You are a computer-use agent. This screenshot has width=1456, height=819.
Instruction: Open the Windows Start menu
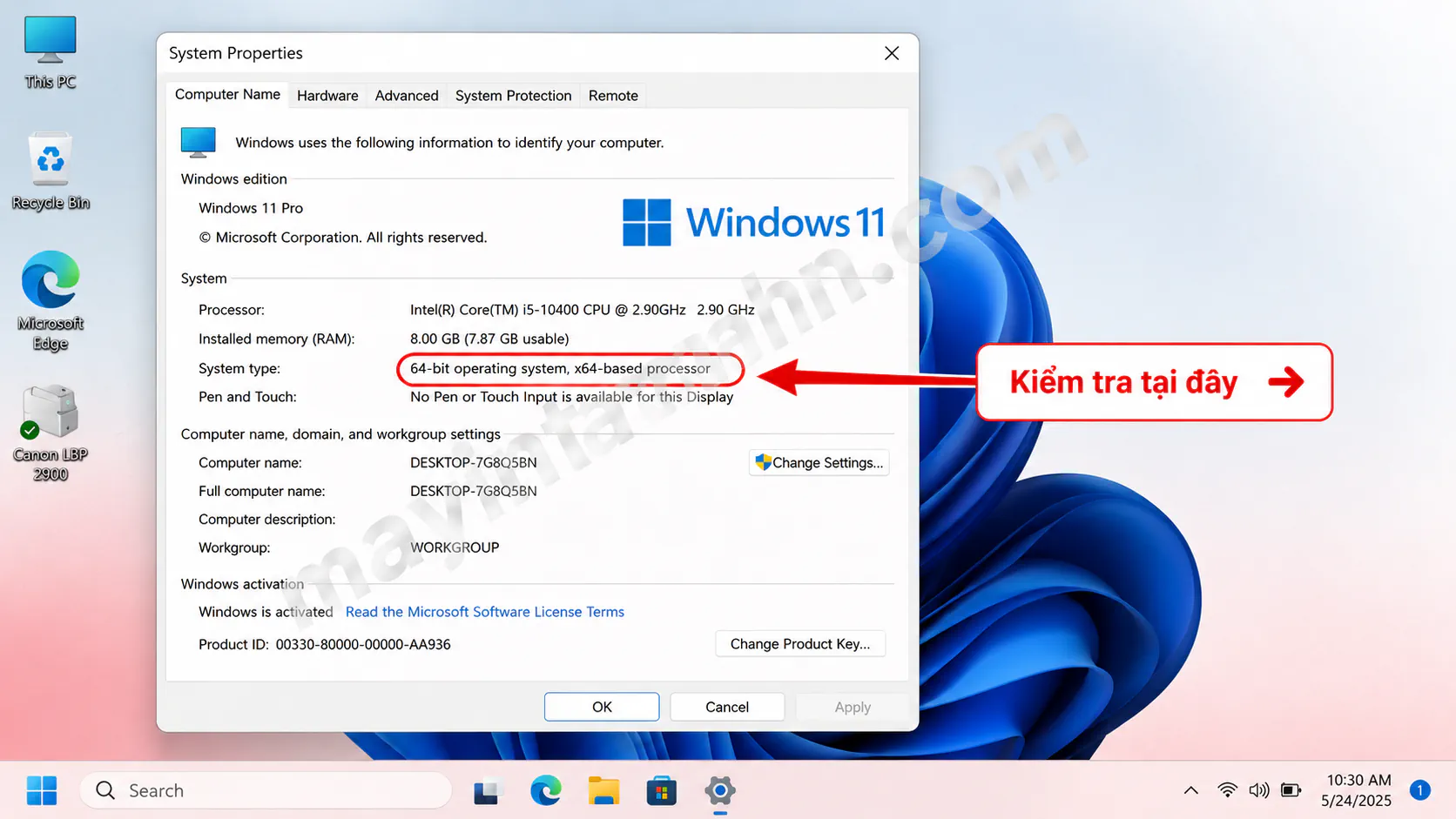42,790
